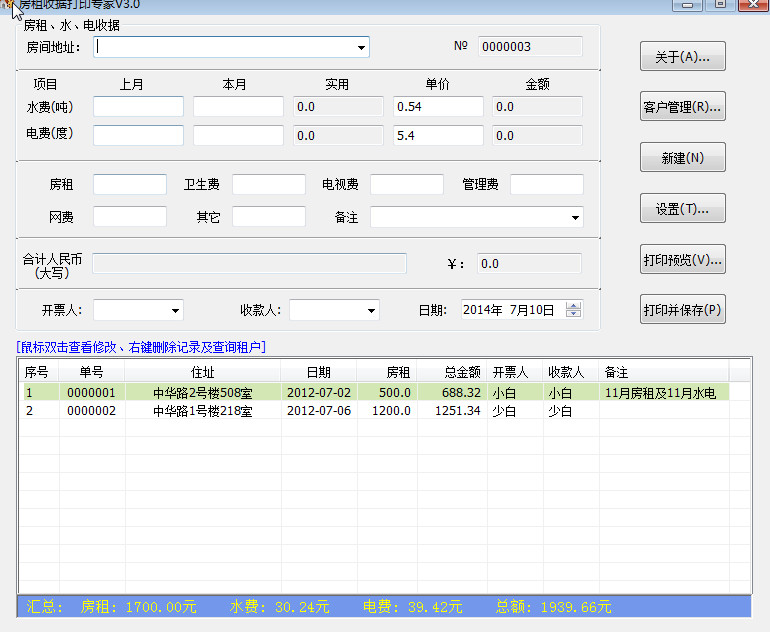Click the 开票人 column header
This screenshot has width=770, height=632.
click(x=515, y=372)
